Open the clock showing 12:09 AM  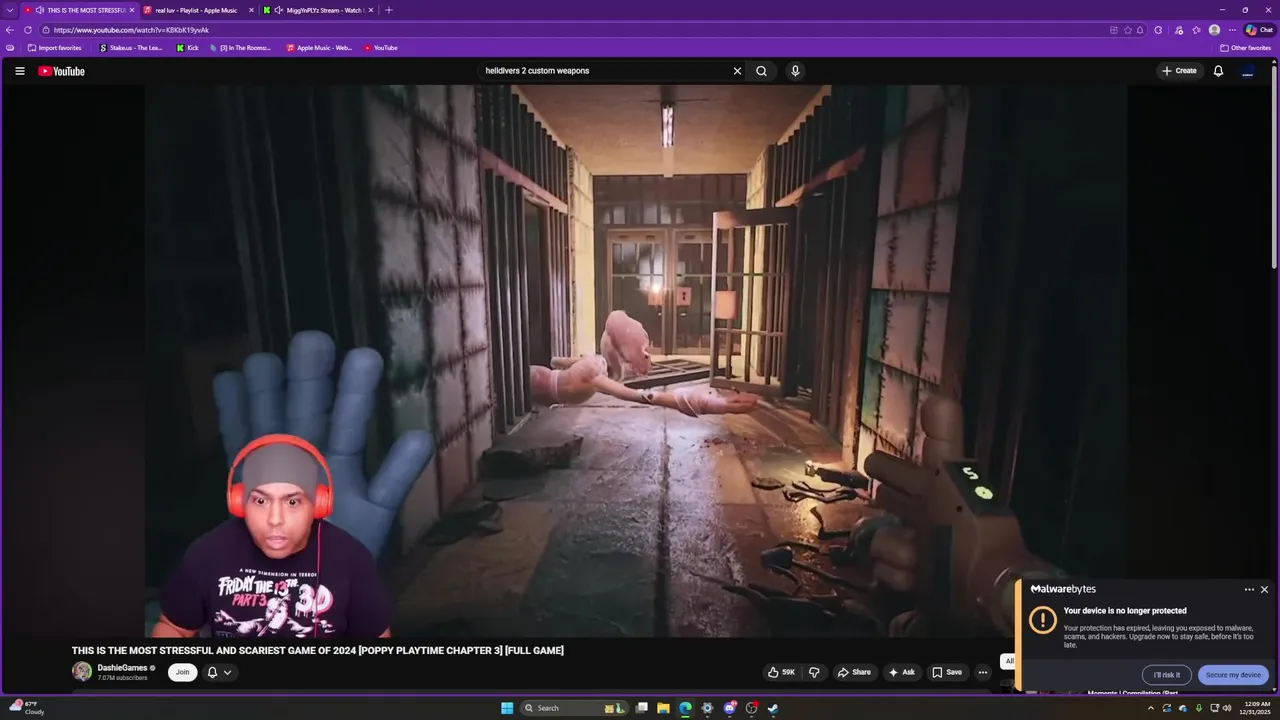(1256, 708)
